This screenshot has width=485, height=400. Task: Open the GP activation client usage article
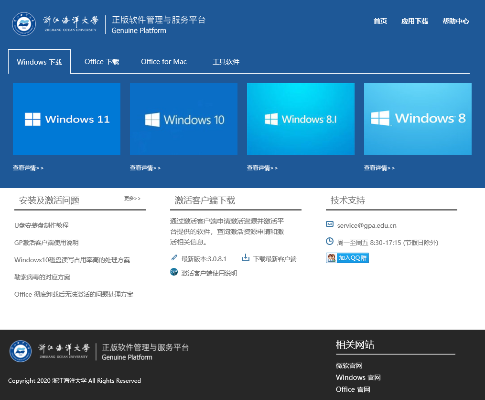[x=46, y=243]
